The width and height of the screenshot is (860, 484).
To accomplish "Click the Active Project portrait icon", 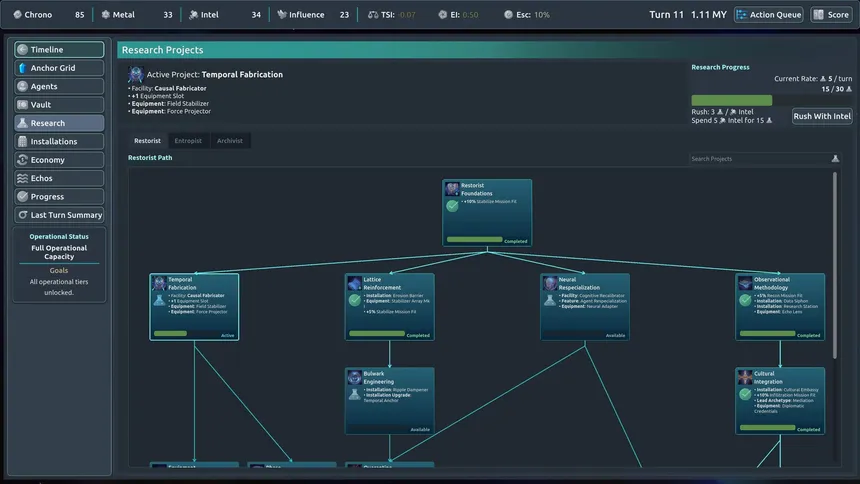I will point(135,74).
